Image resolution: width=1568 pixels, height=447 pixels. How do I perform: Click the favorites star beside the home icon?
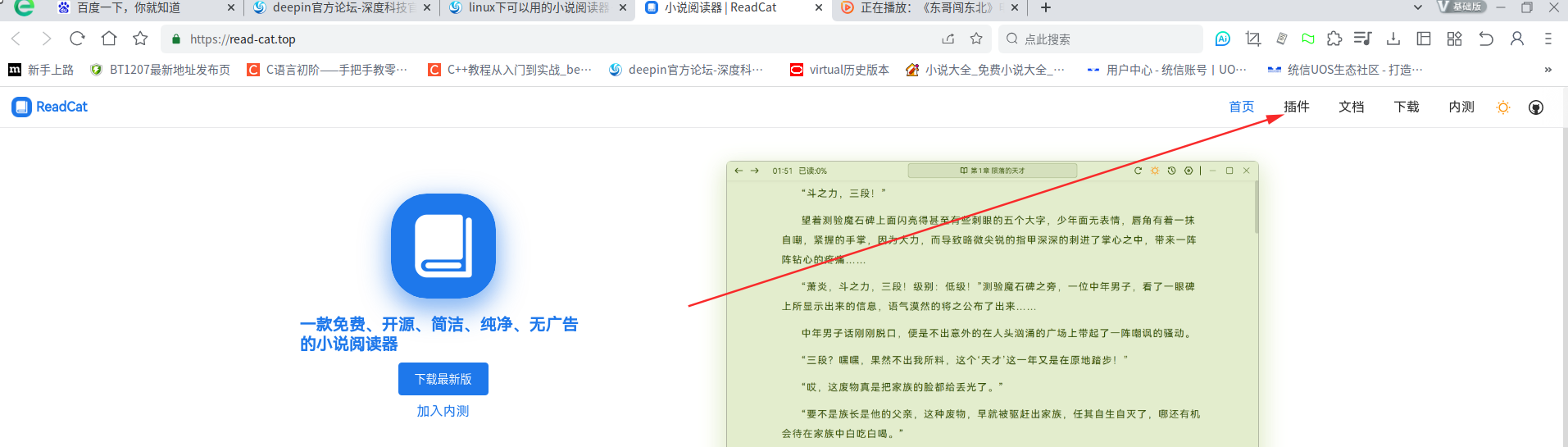140,39
